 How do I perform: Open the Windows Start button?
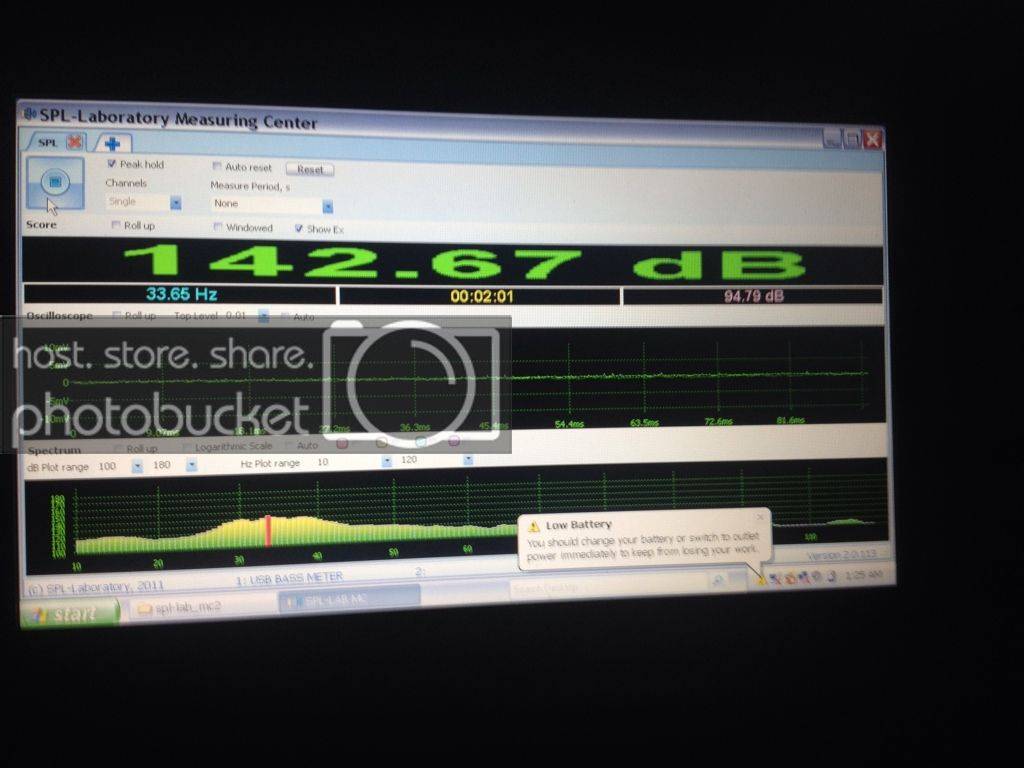tap(70, 614)
